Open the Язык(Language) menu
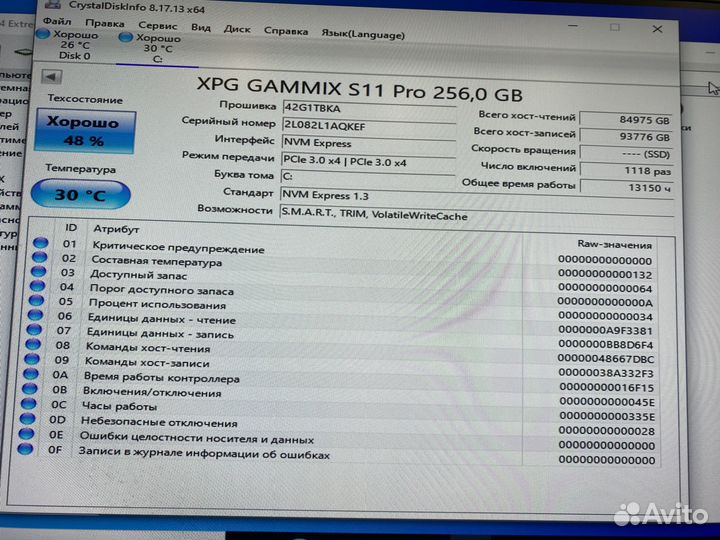This screenshot has width=720, height=540. tap(363, 34)
